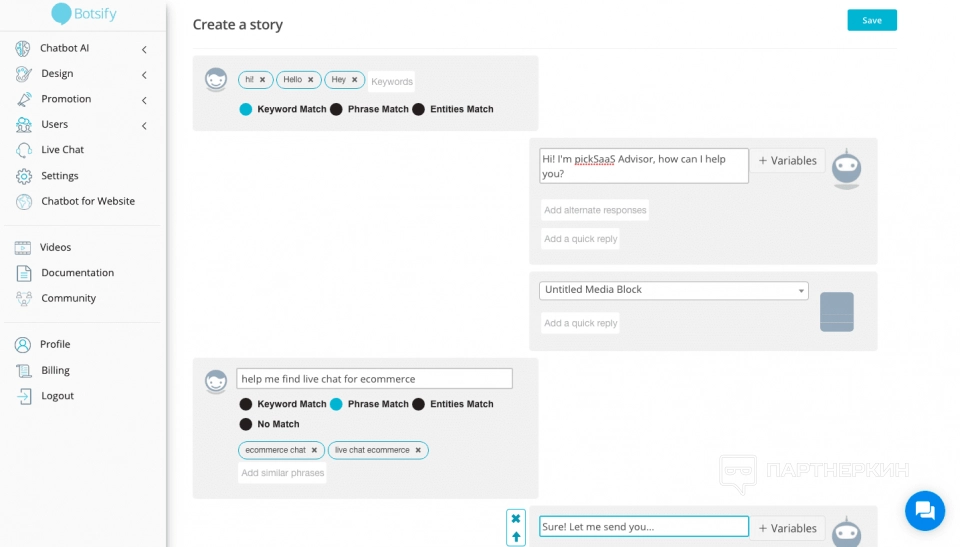
Task: Click the move-up arrow icon
Action: click(x=516, y=537)
